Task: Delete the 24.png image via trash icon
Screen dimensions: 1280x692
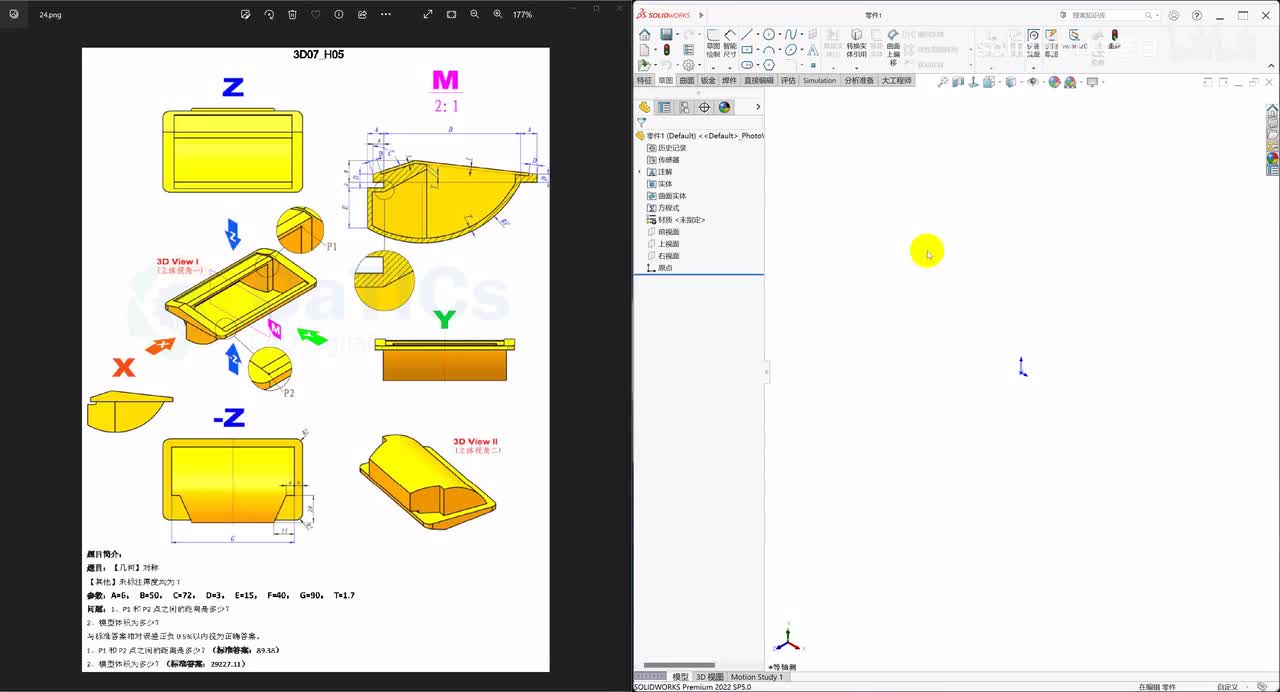Action: click(x=292, y=15)
